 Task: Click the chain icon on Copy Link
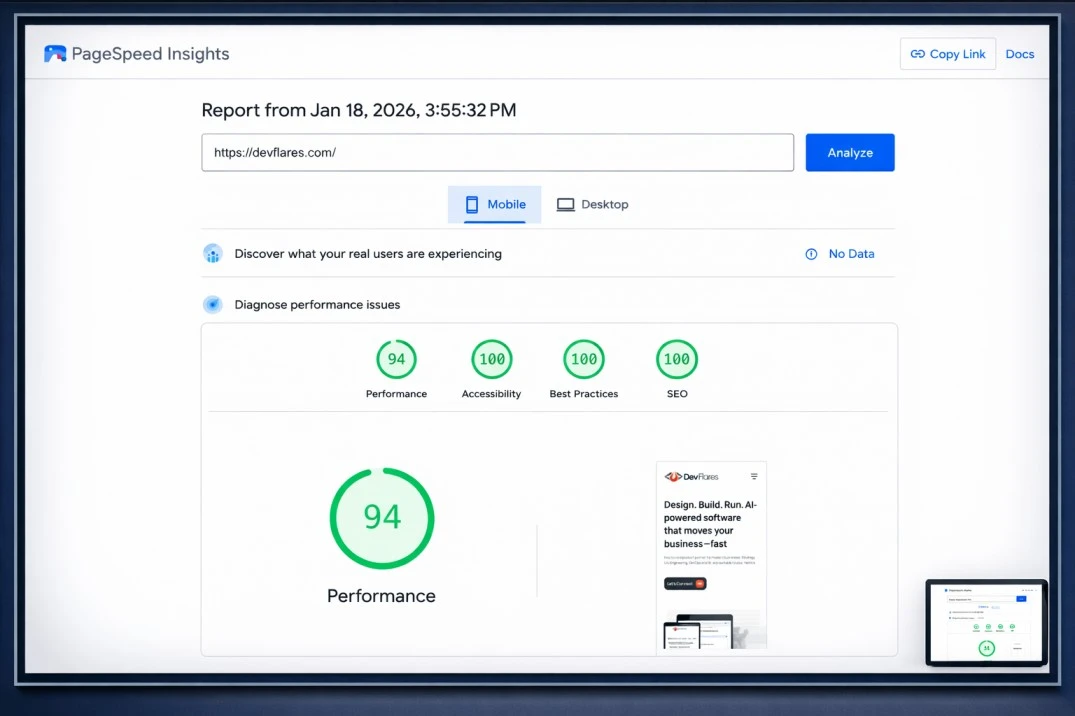(916, 54)
